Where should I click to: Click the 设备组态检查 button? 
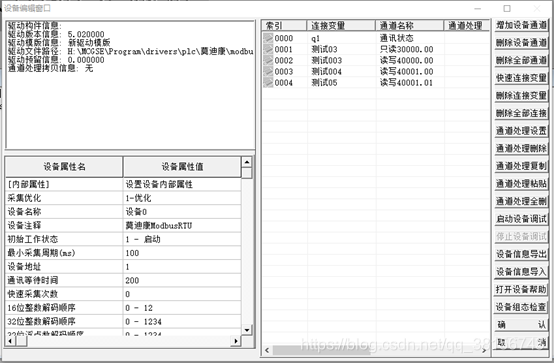[x=521, y=307]
